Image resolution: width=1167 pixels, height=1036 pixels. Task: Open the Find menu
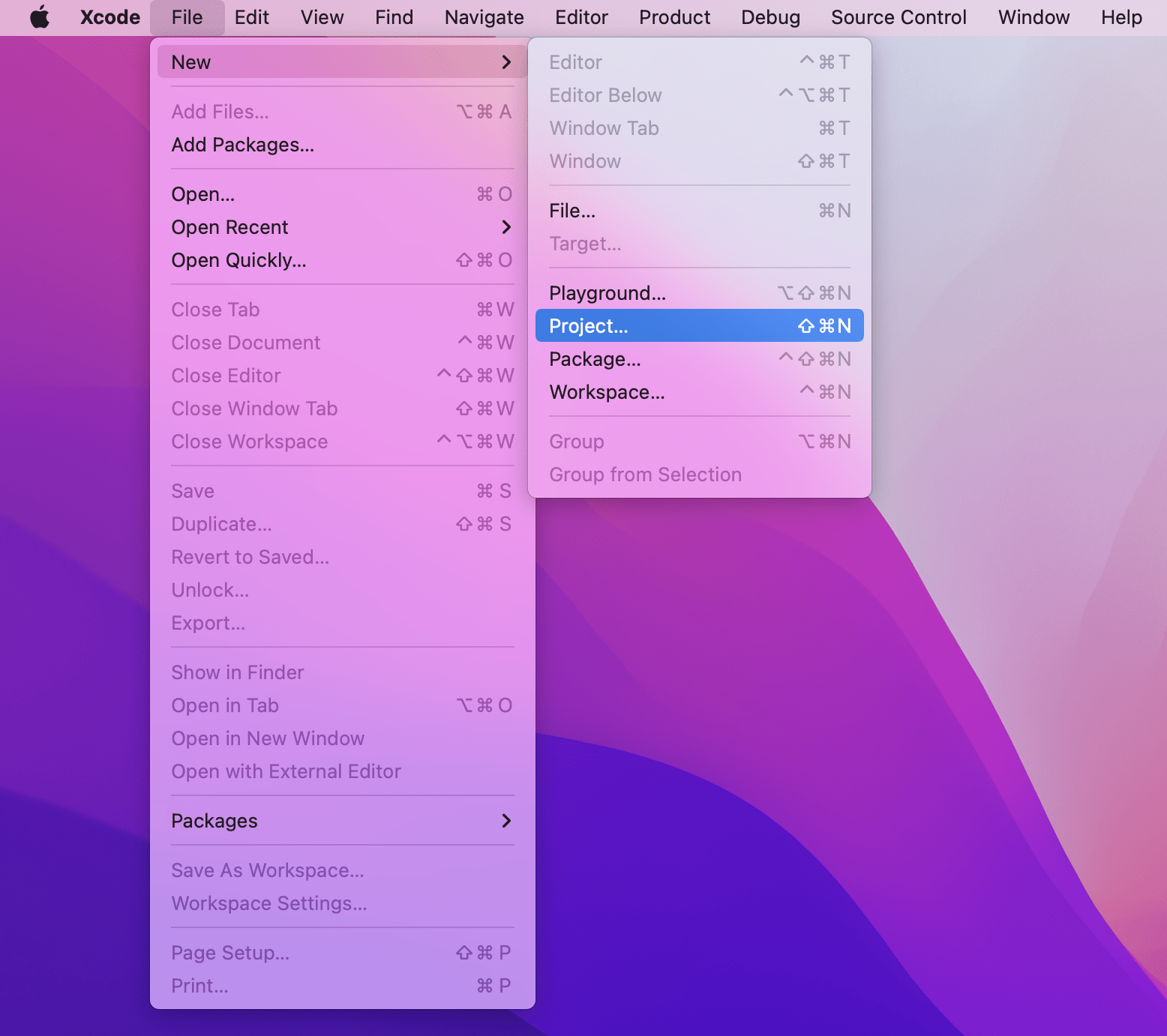point(394,17)
